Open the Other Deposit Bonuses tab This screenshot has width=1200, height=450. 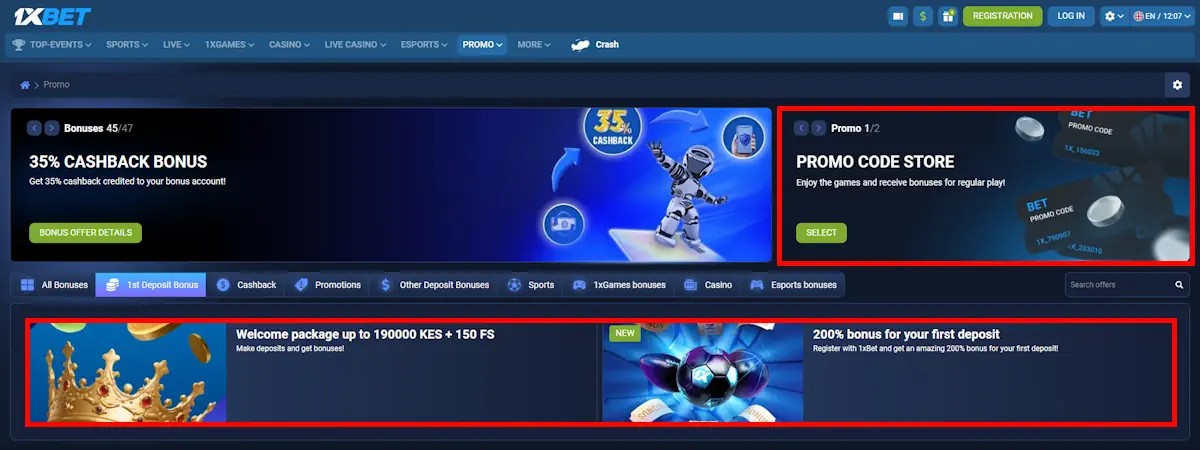(435, 285)
